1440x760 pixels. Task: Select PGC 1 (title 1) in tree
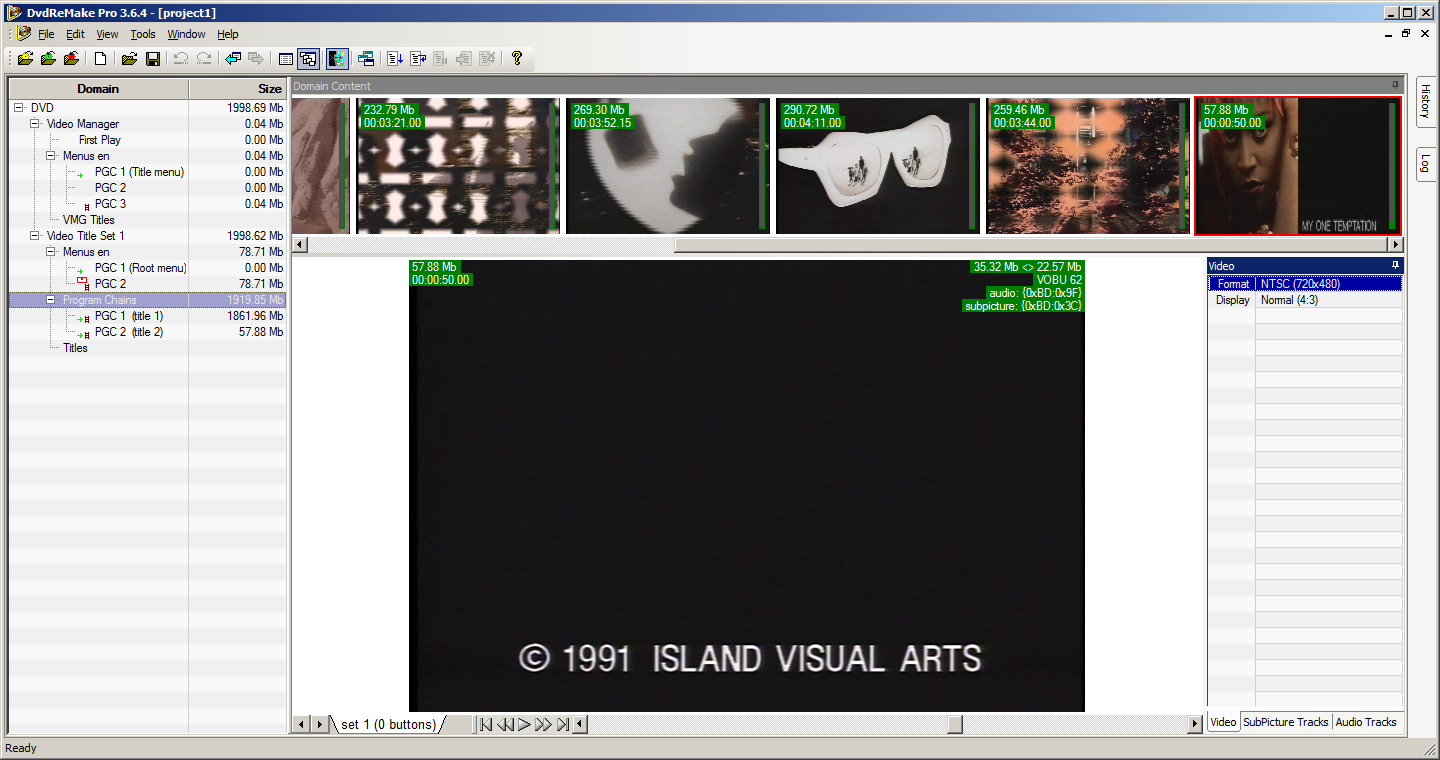coord(129,316)
